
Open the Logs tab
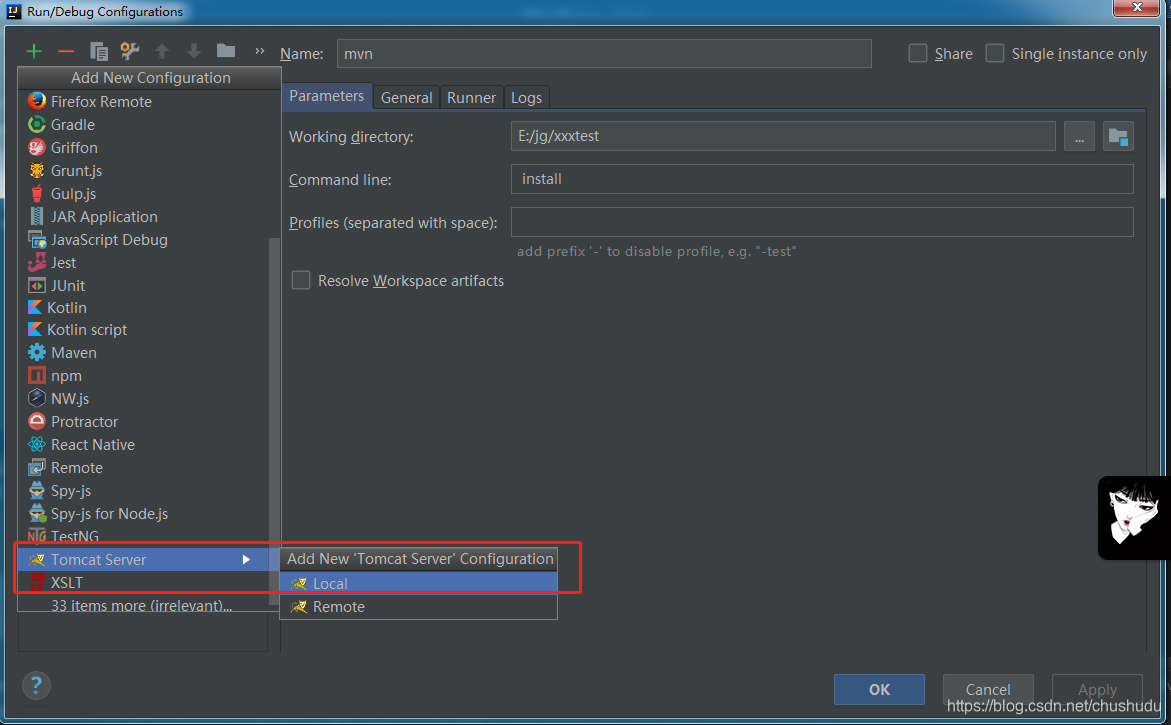(x=527, y=98)
